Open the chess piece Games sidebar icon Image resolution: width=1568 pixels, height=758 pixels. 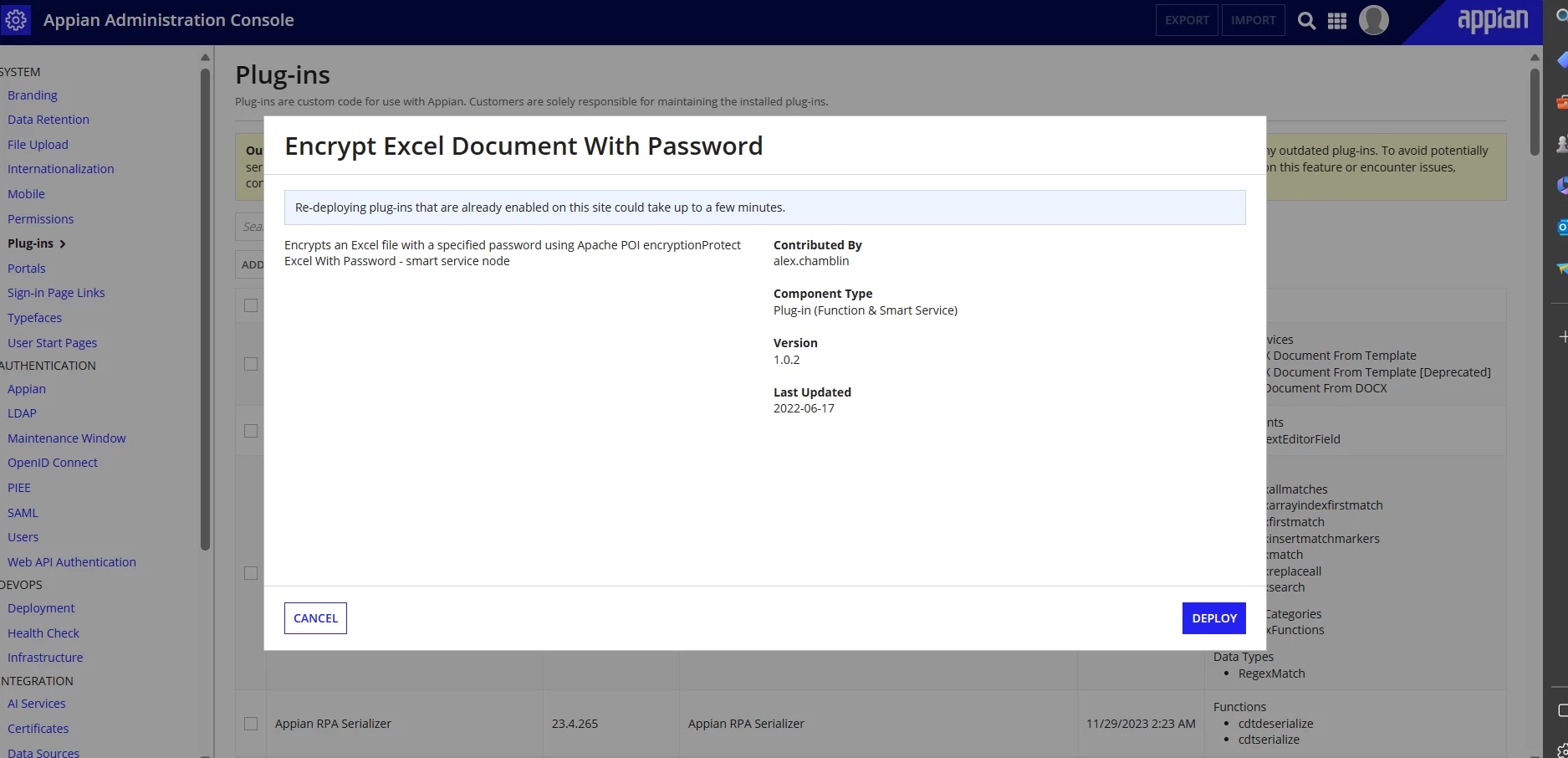(1561, 144)
